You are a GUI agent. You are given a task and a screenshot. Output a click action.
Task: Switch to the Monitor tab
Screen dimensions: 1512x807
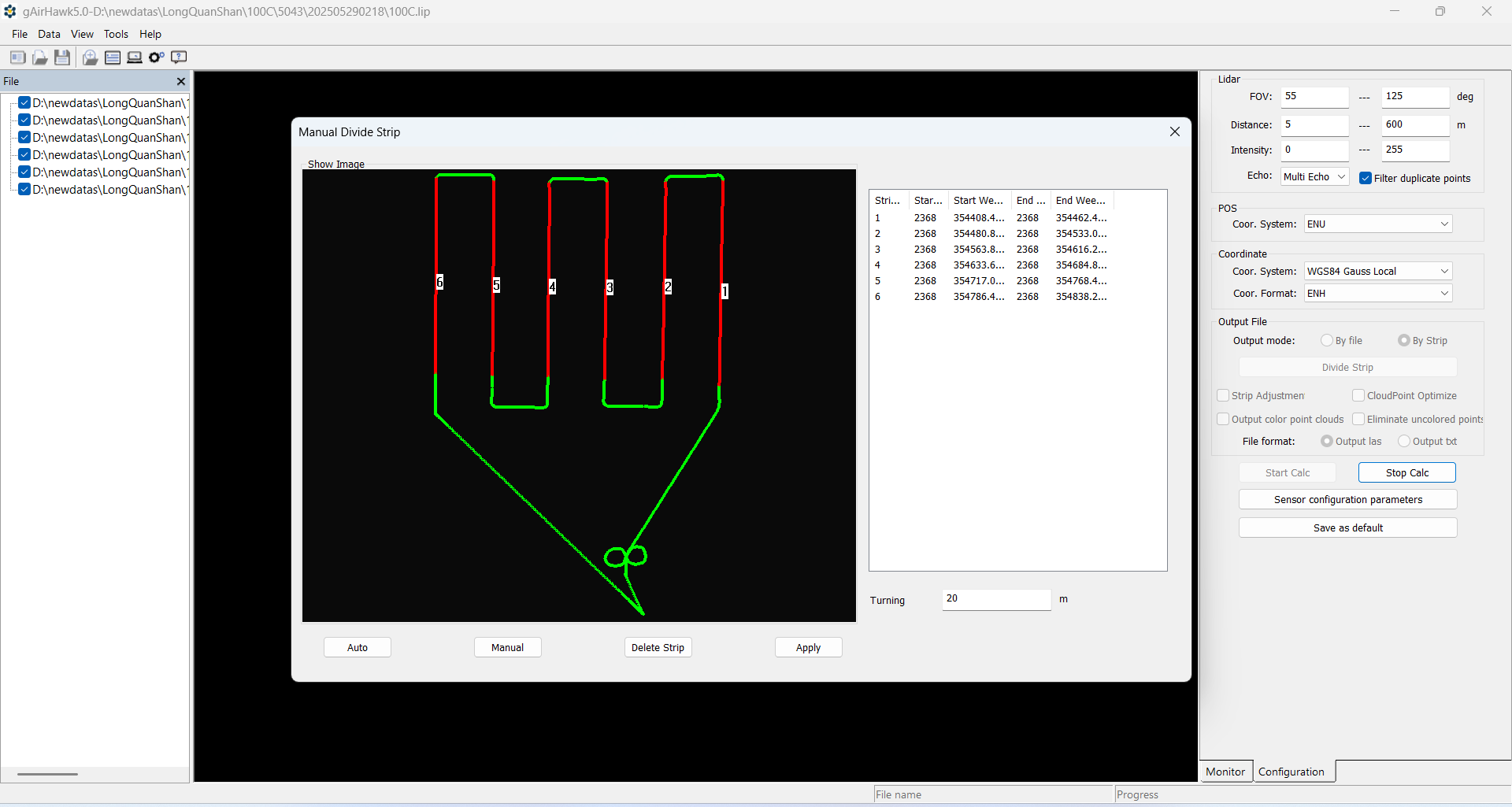[1225, 772]
